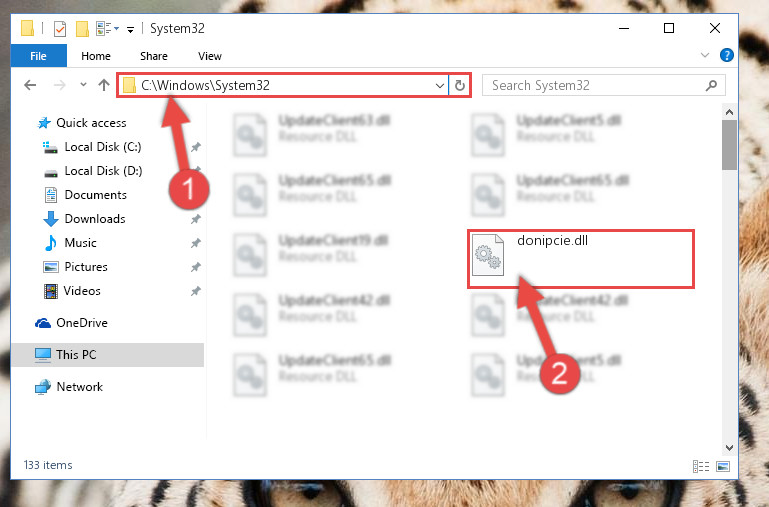This screenshot has height=507, width=769.
Task: Select Downloads in the navigation pane
Action: [x=95, y=219]
